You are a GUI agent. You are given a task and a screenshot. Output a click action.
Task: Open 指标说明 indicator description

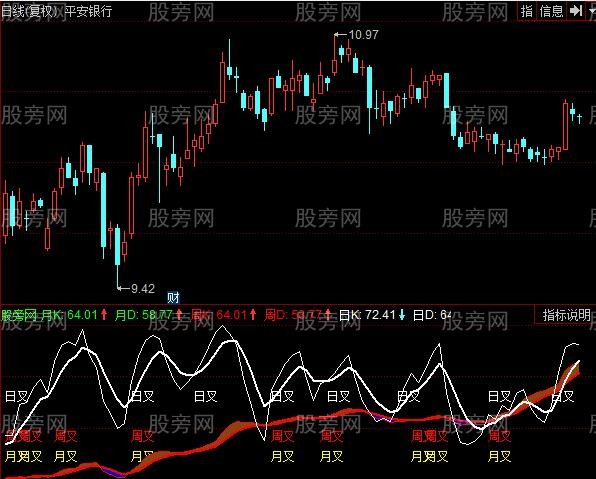[566, 315]
